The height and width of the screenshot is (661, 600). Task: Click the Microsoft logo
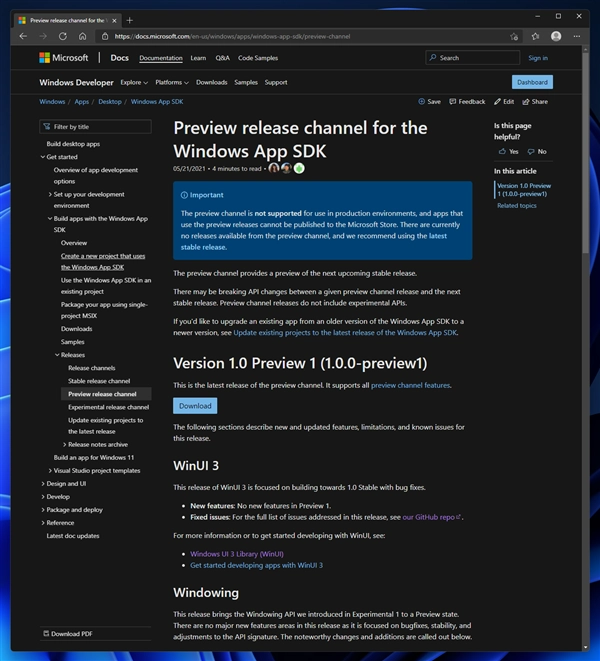click(64, 58)
